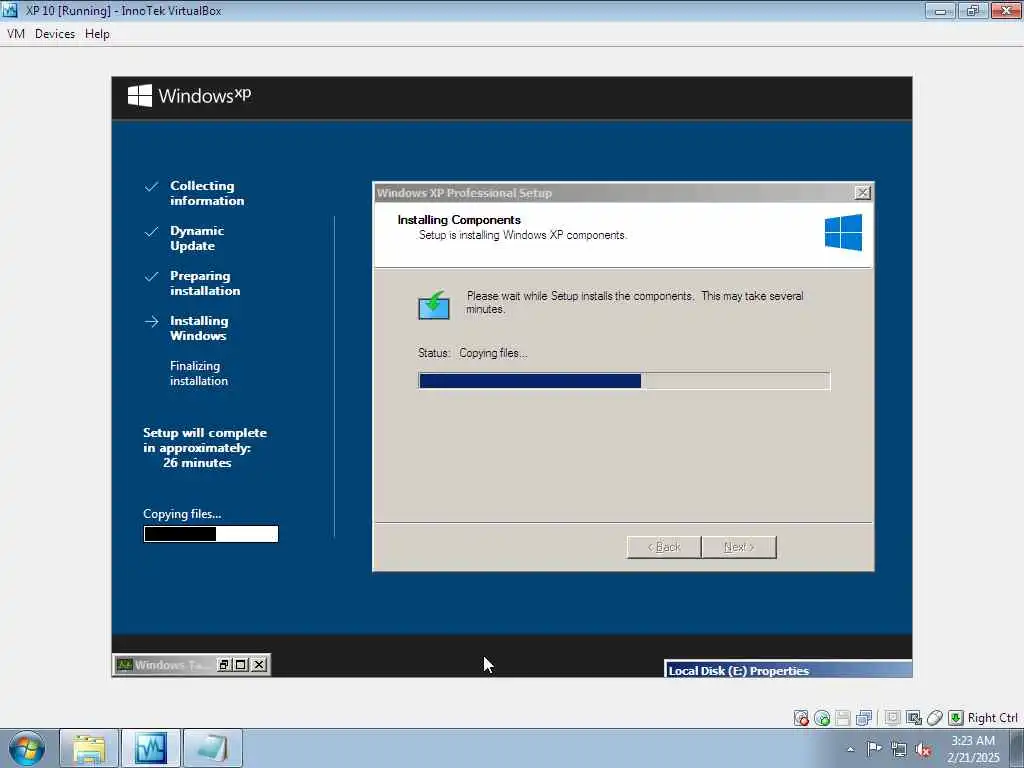Open the Windows Start menu orb
Image resolution: width=1024 pixels, height=768 pixels.
pyautogui.click(x=27, y=749)
